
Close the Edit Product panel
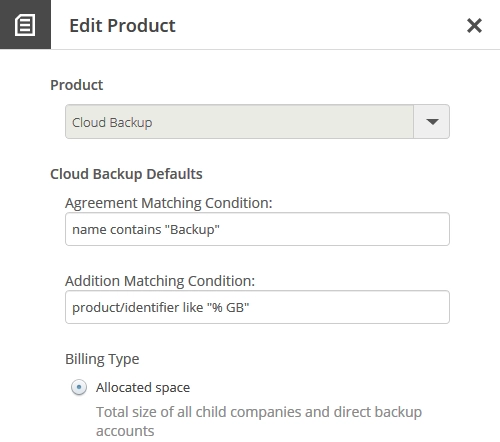[x=474, y=26]
